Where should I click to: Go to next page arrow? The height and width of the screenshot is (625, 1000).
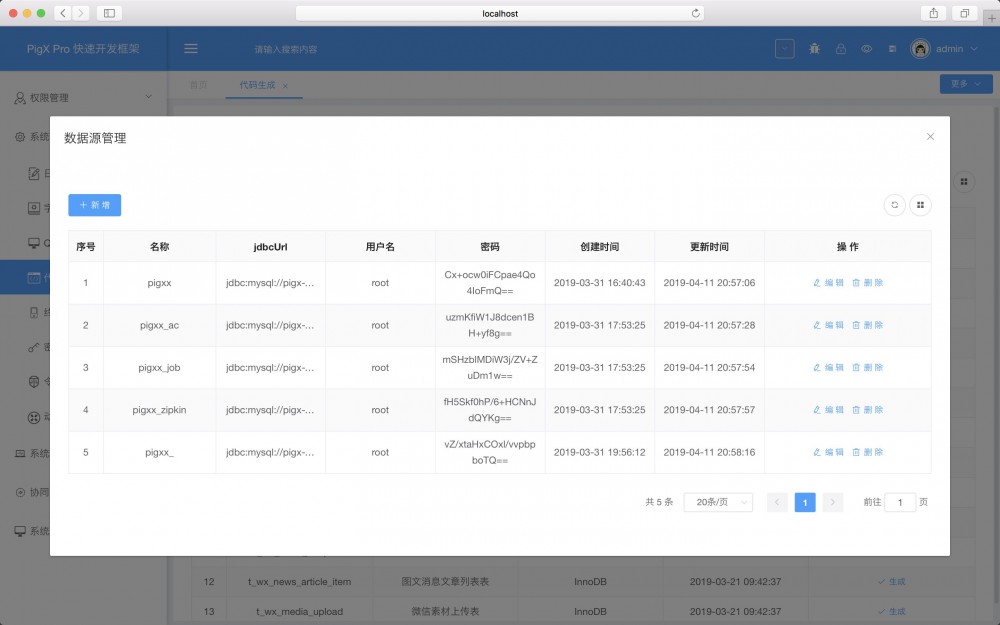[832, 503]
